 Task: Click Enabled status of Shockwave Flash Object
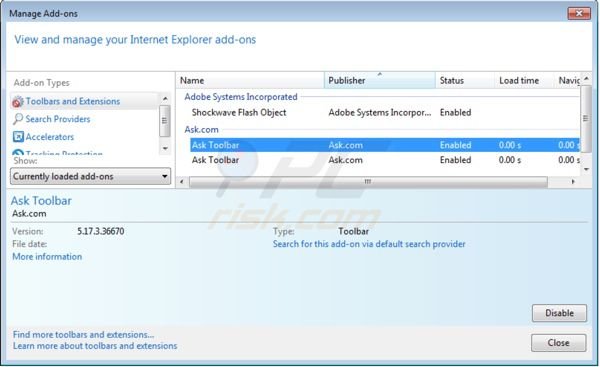coord(455,113)
